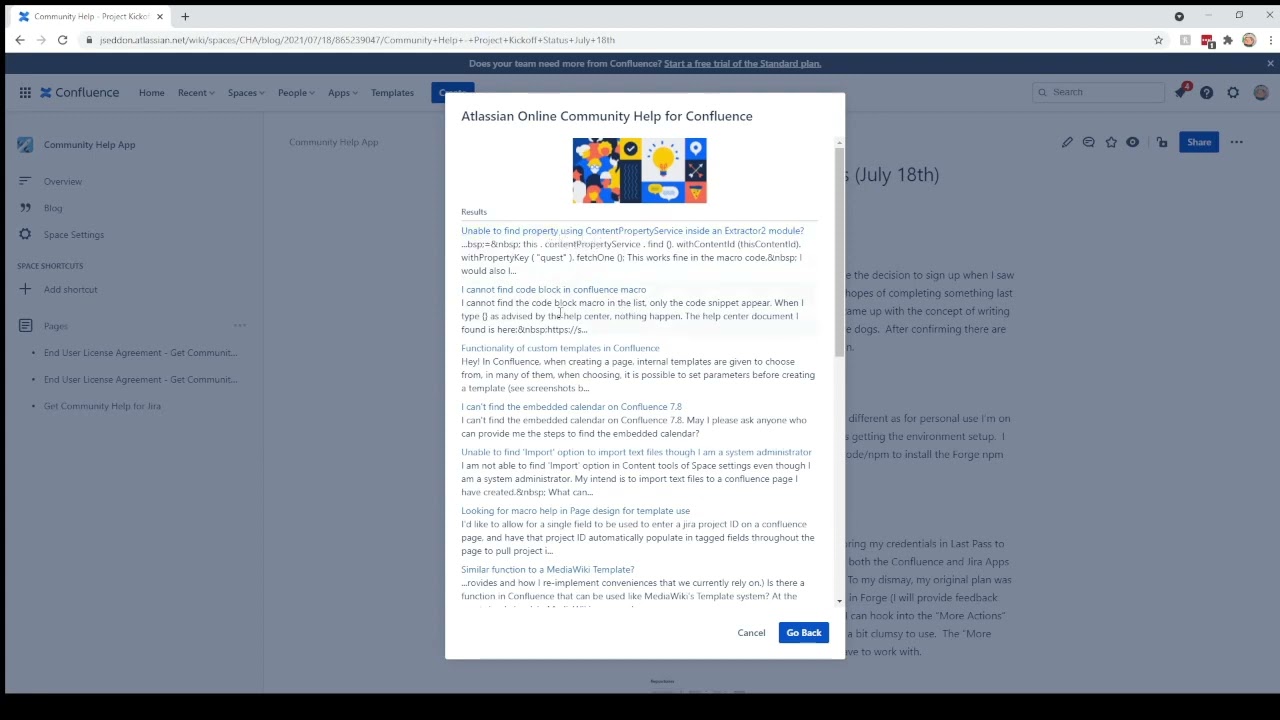Open Space Settings in the sidebar
The height and width of the screenshot is (720, 1280).
74,235
